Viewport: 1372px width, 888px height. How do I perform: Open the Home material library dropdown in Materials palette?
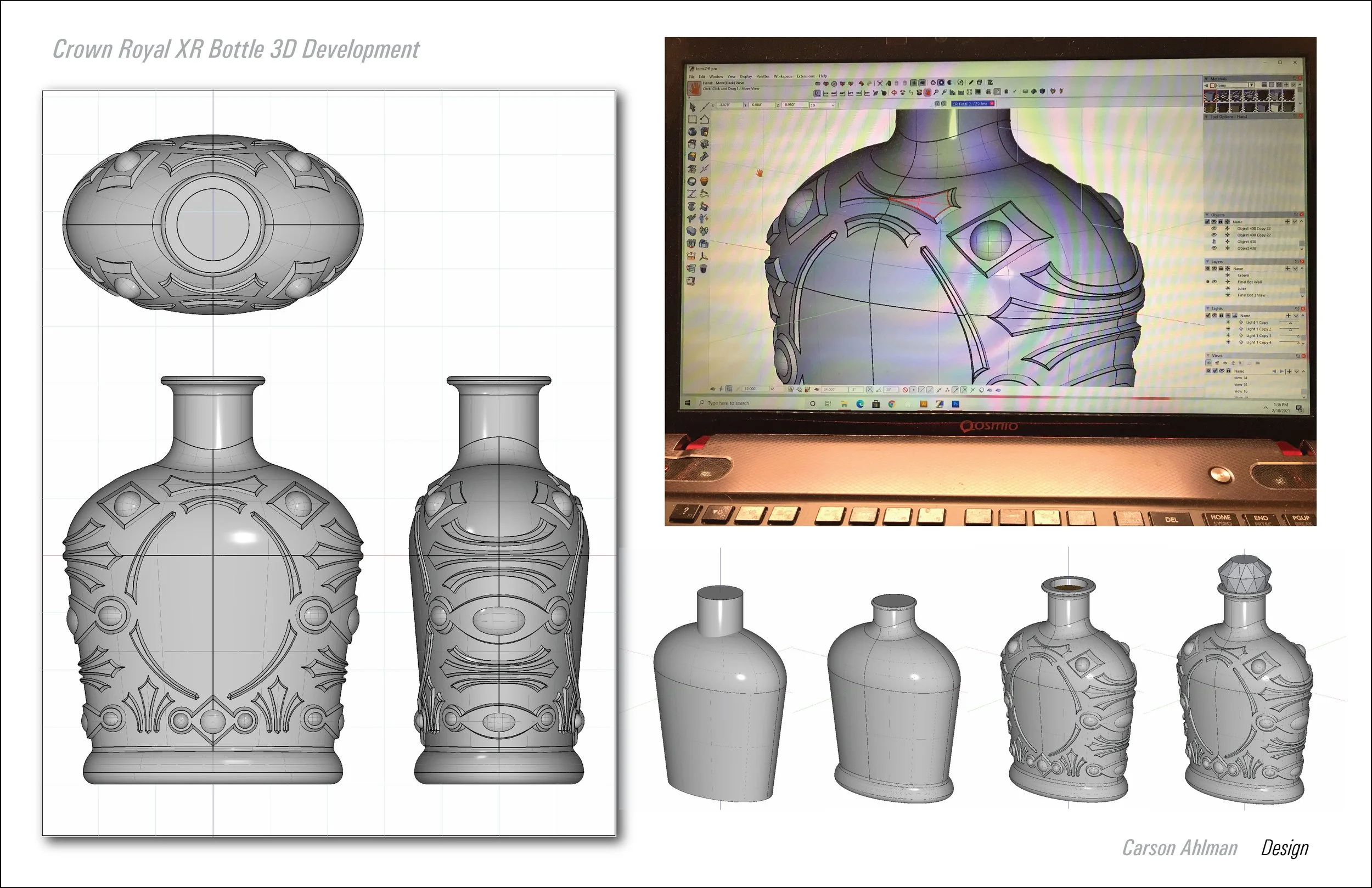[1251, 85]
